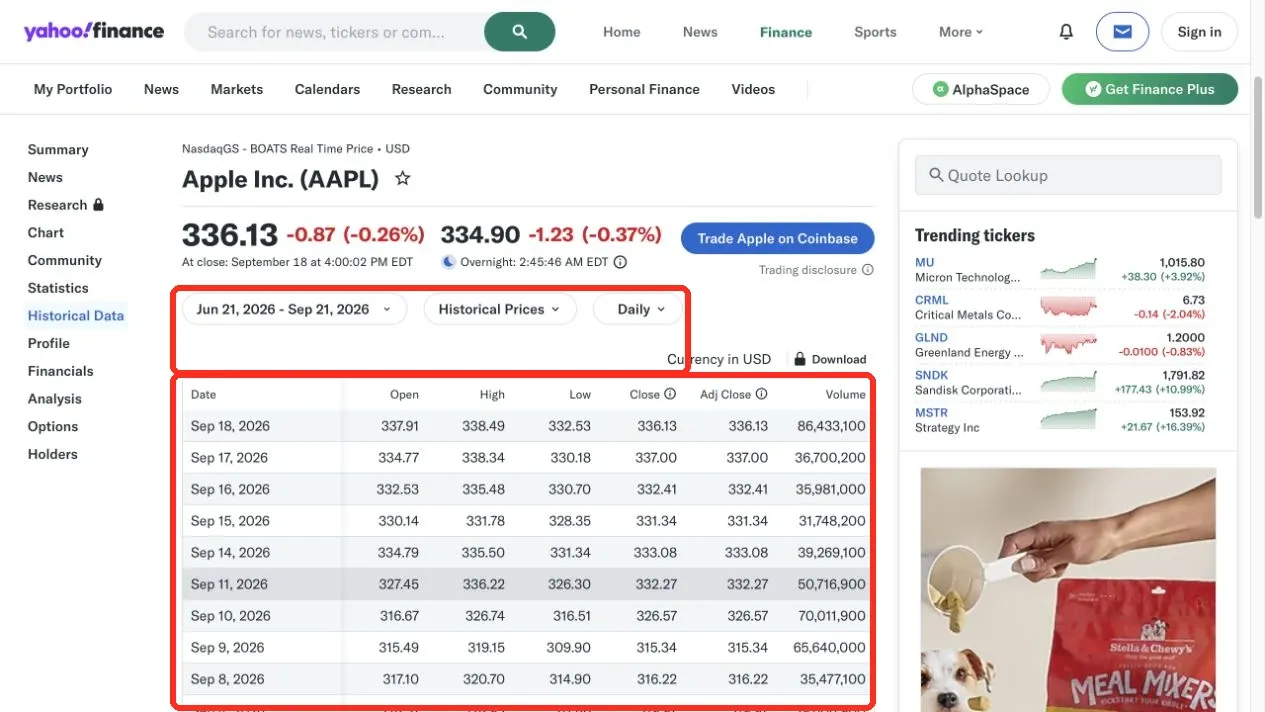Click the GLND ticker link

[931, 337]
